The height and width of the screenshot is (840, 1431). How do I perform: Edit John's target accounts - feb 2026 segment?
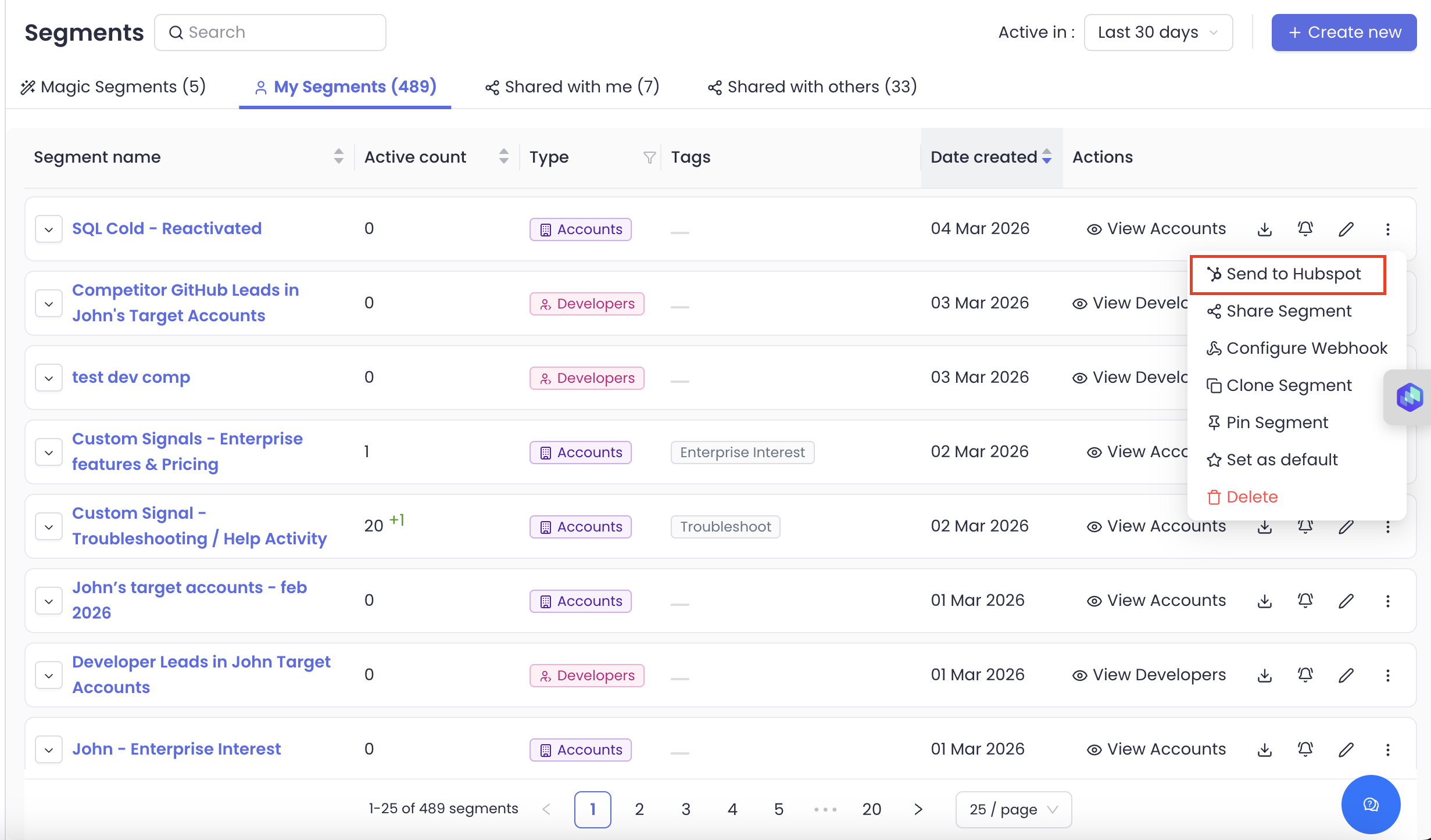point(1346,601)
